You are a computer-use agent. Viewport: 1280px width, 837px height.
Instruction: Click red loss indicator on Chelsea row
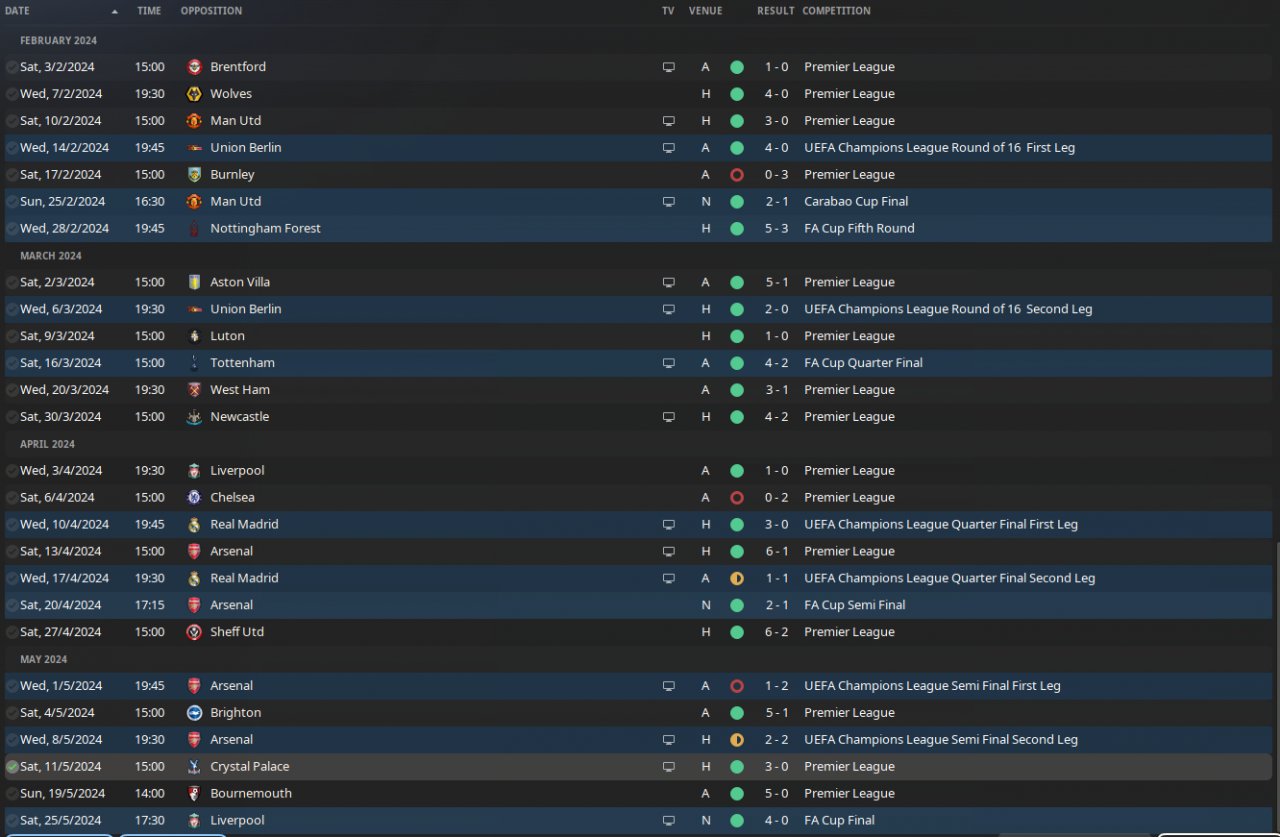tap(737, 498)
